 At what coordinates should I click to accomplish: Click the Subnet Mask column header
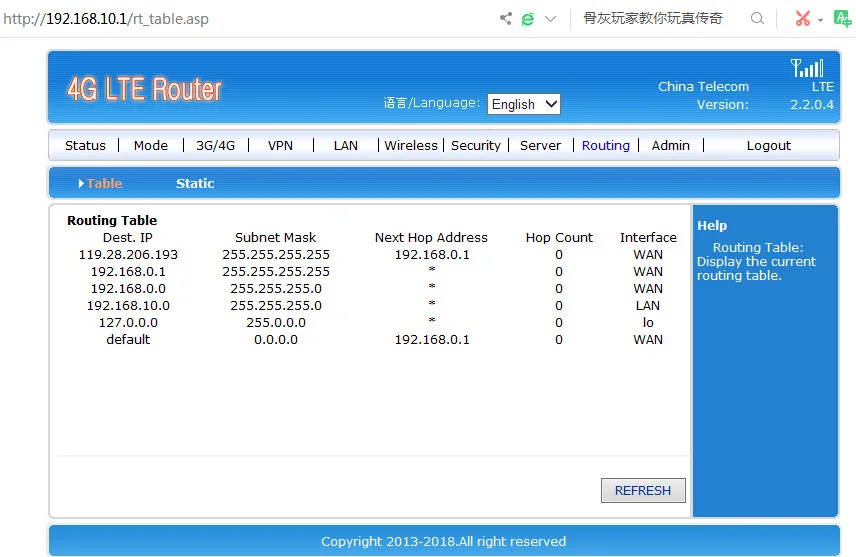click(275, 238)
